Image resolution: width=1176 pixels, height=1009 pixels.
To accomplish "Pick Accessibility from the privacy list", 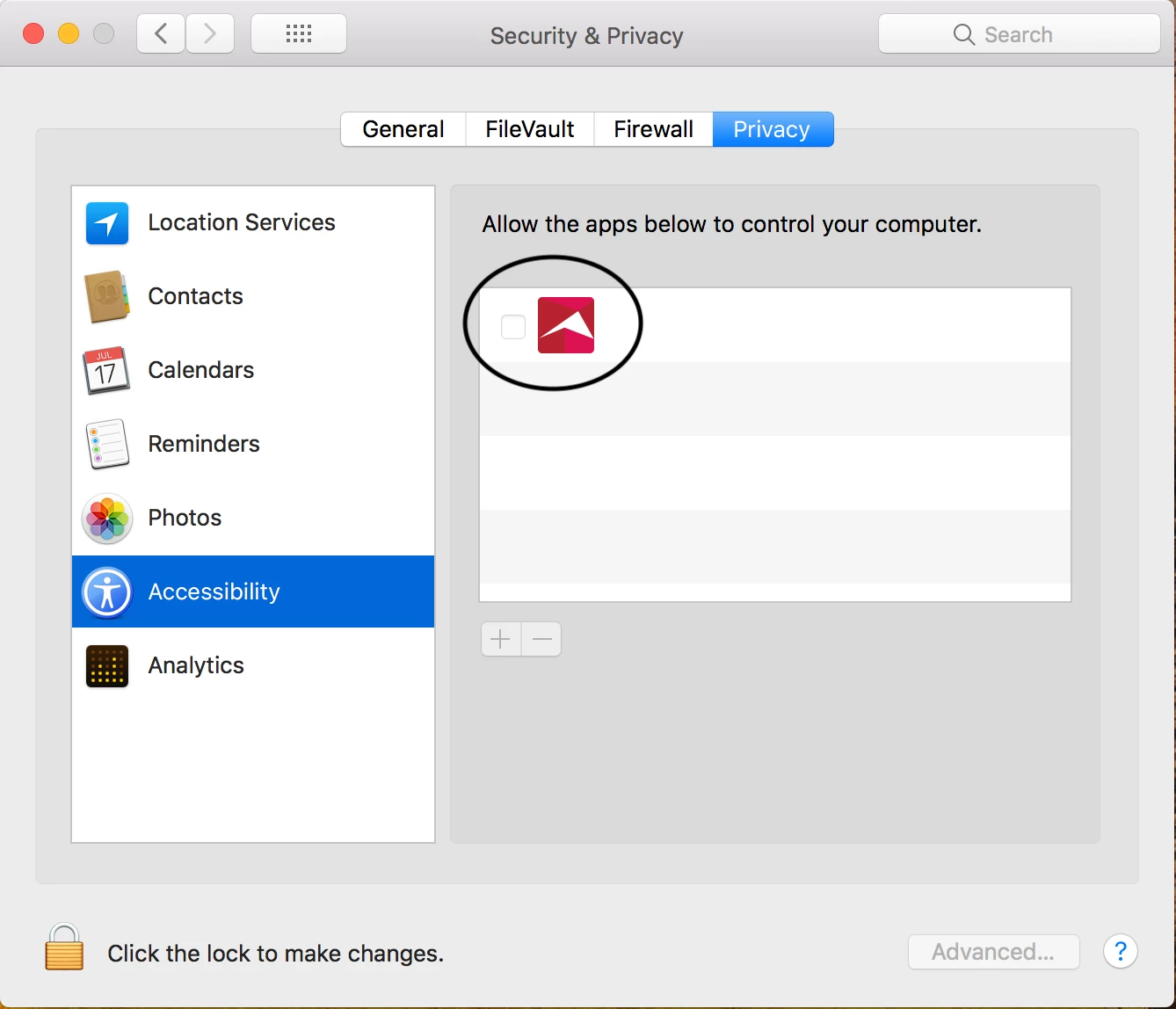I will coord(253,592).
